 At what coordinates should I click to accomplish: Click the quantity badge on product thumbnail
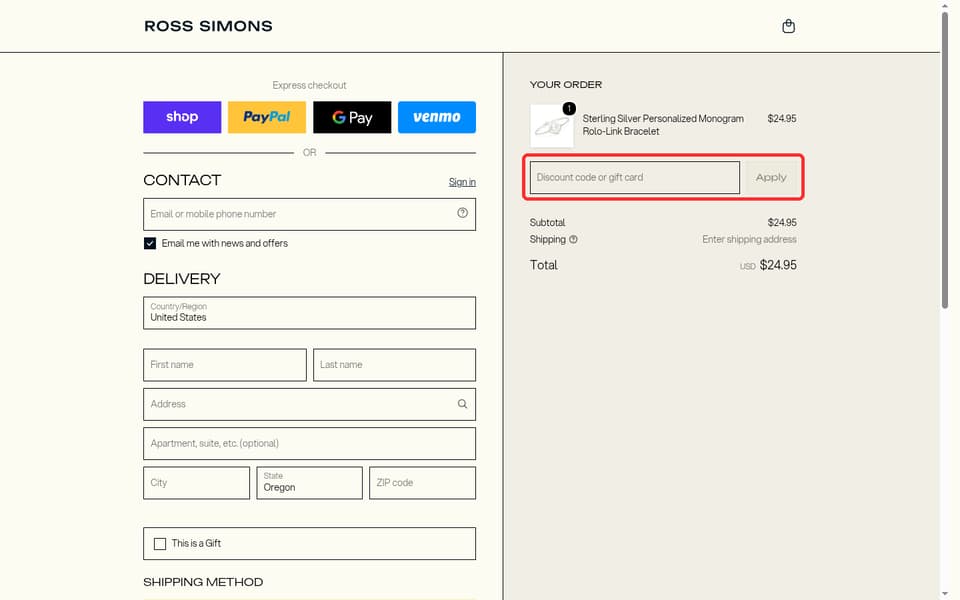click(569, 108)
